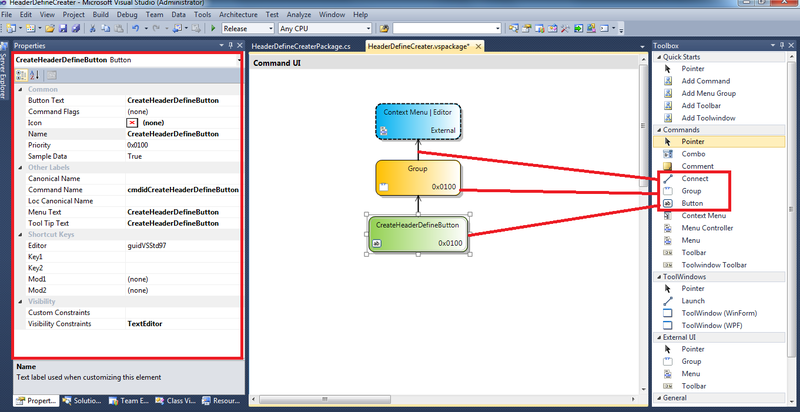Viewport: 800px width, 412px height.
Task: Open the Tools menu
Action: tap(203, 15)
